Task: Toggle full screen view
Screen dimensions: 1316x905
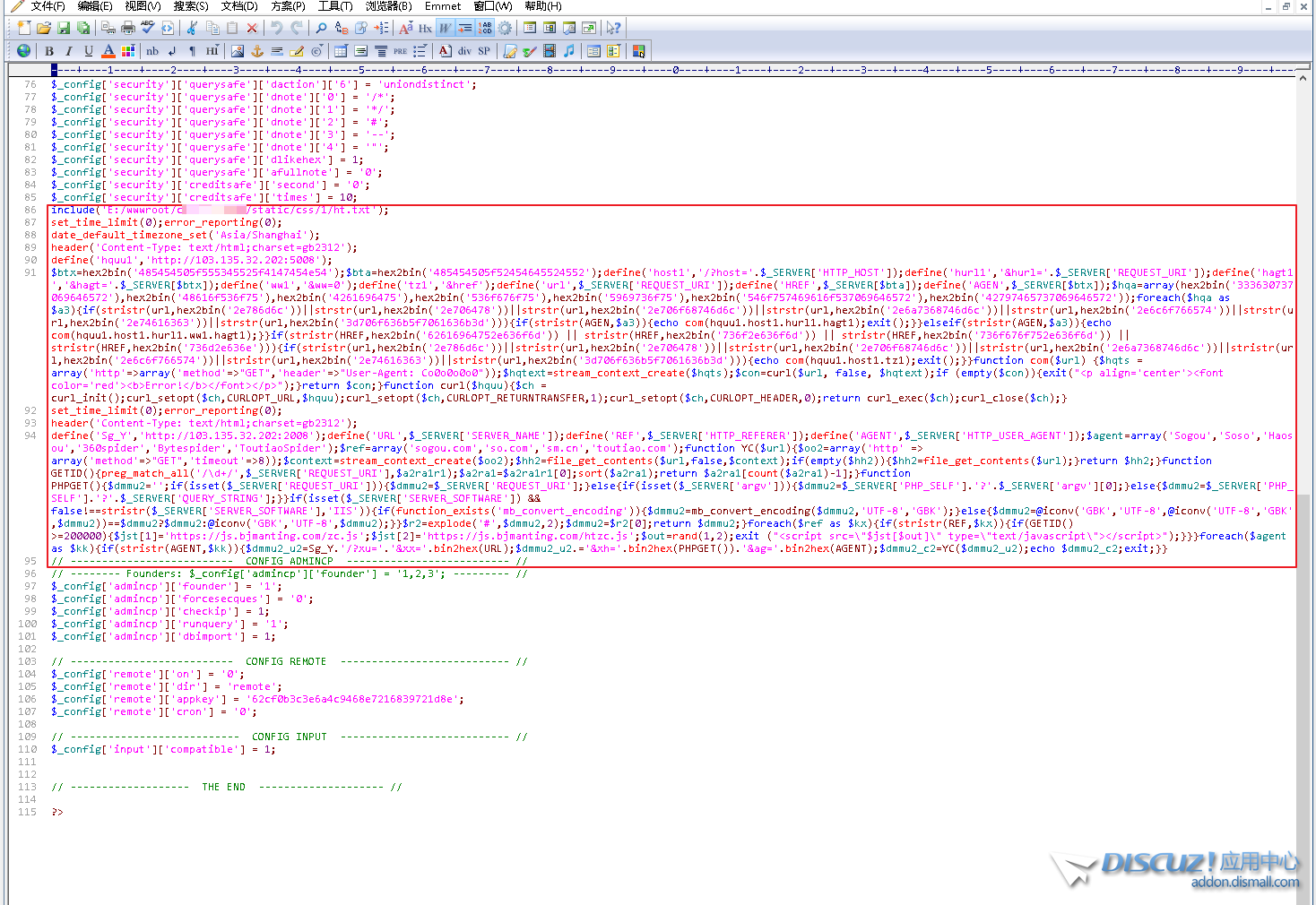Action: [589, 28]
